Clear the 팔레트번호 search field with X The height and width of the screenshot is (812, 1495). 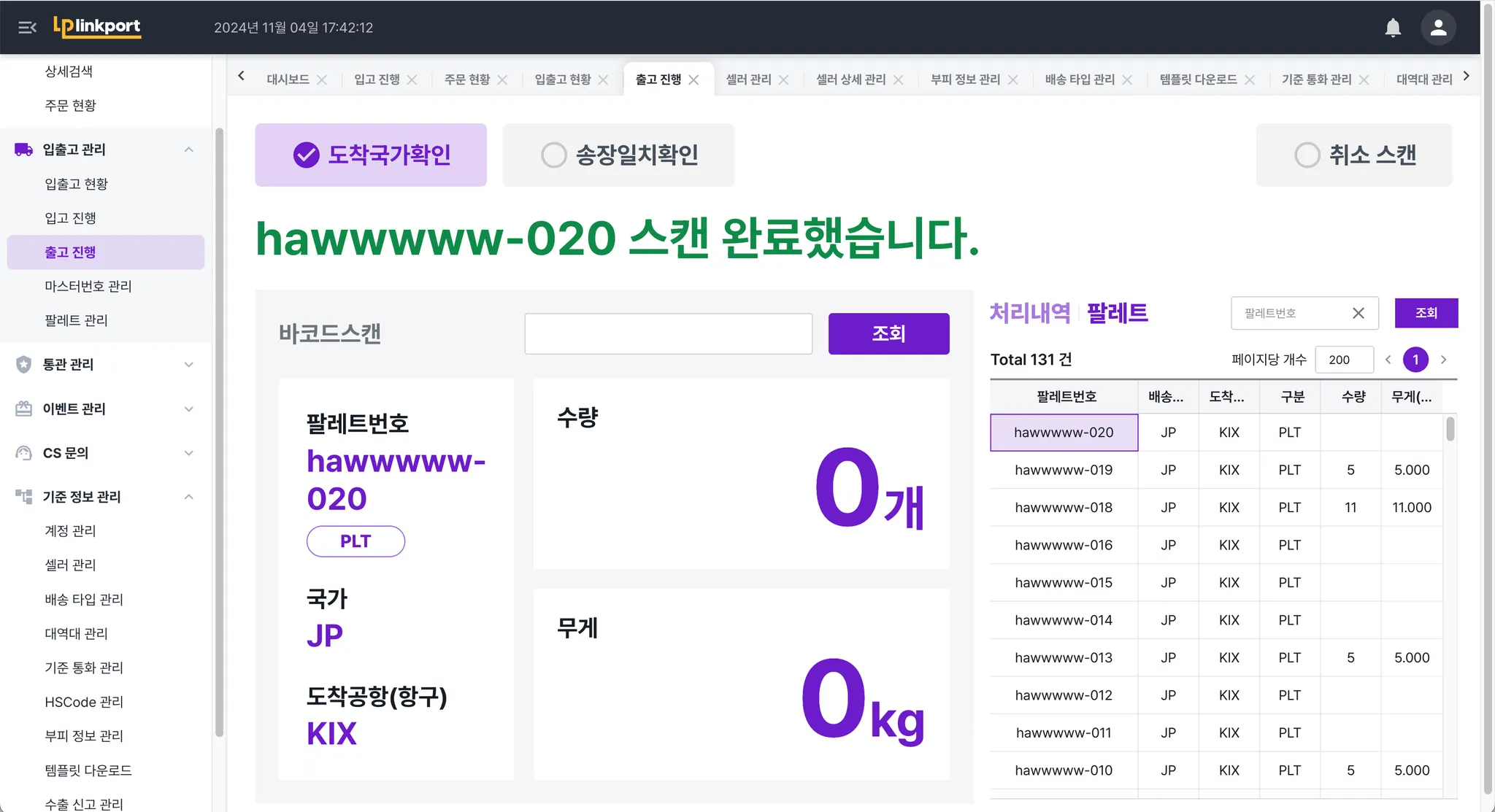pos(1358,313)
